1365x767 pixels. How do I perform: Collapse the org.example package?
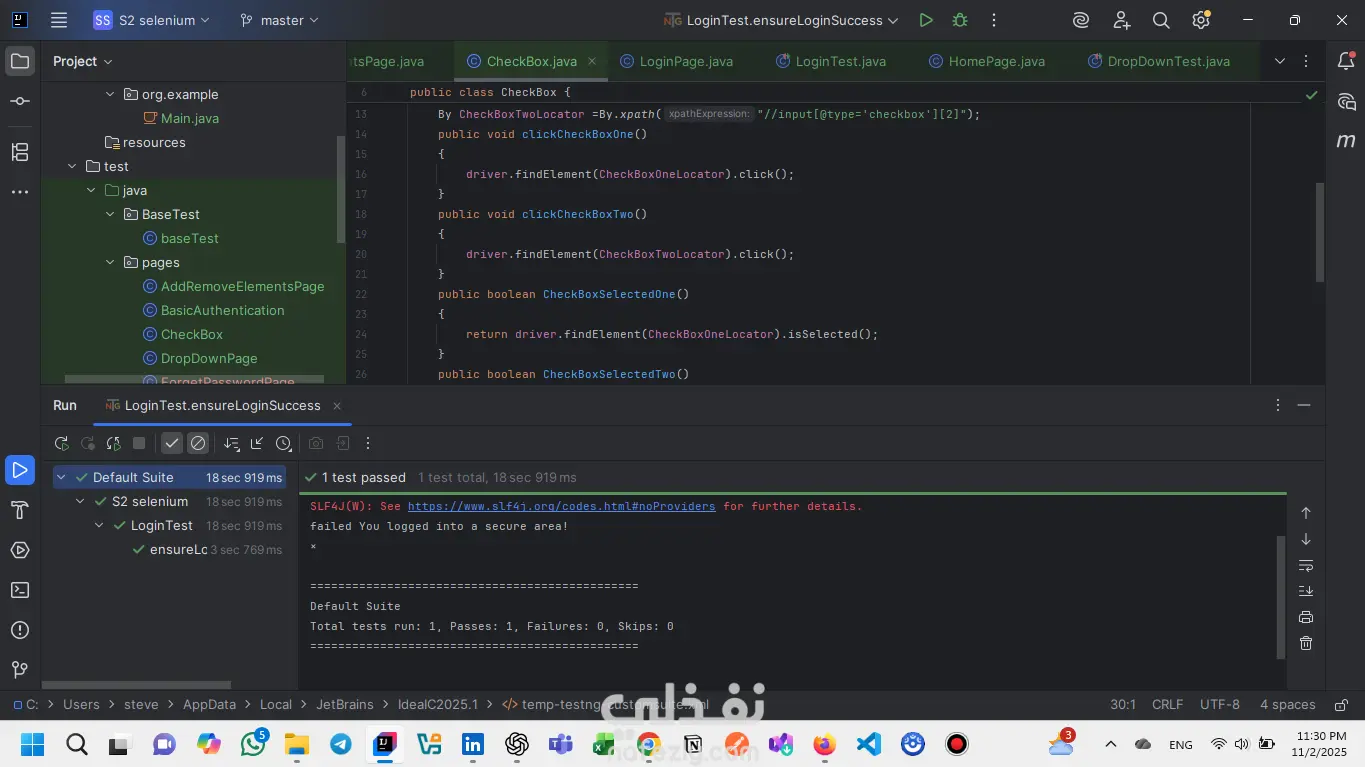point(110,94)
